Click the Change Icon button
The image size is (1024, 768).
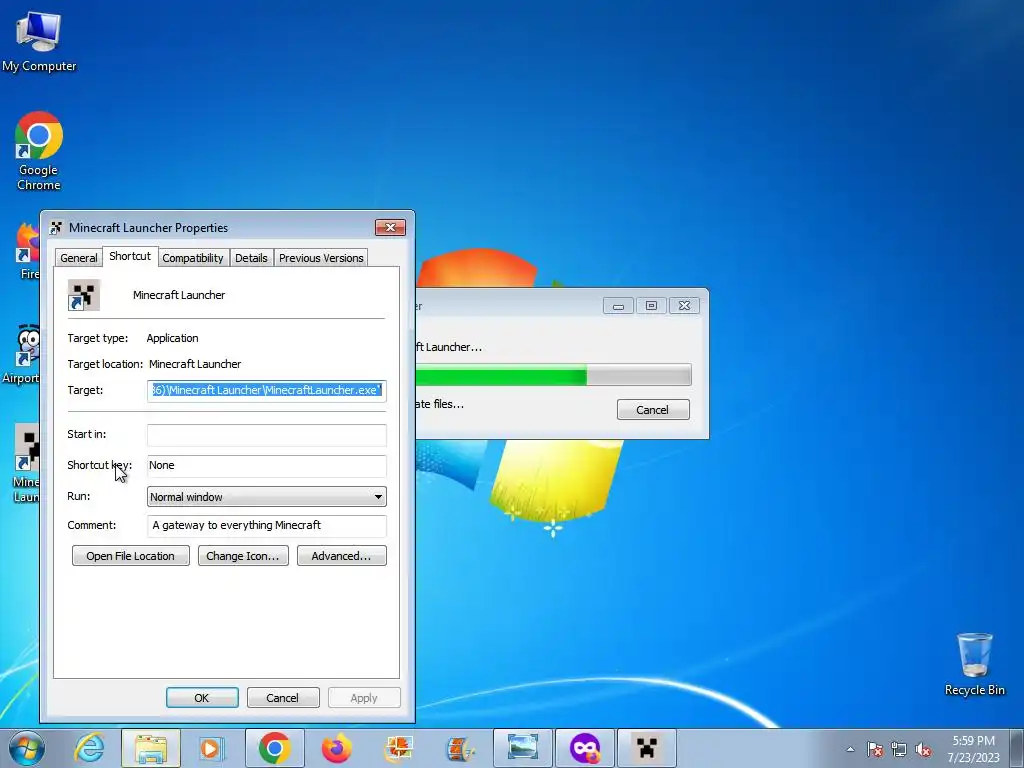coord(243,556)
